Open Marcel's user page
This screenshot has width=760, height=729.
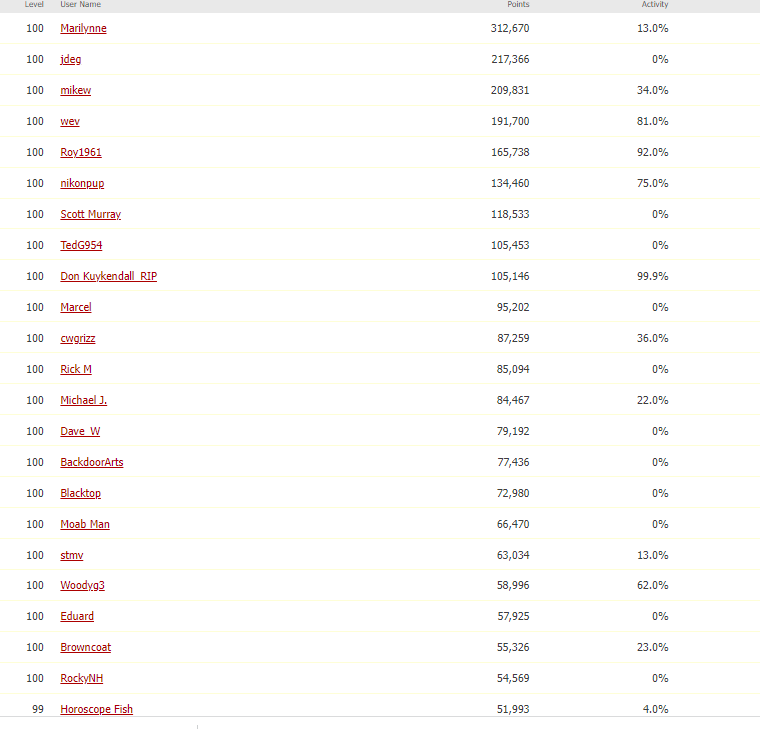coord(75,307)
